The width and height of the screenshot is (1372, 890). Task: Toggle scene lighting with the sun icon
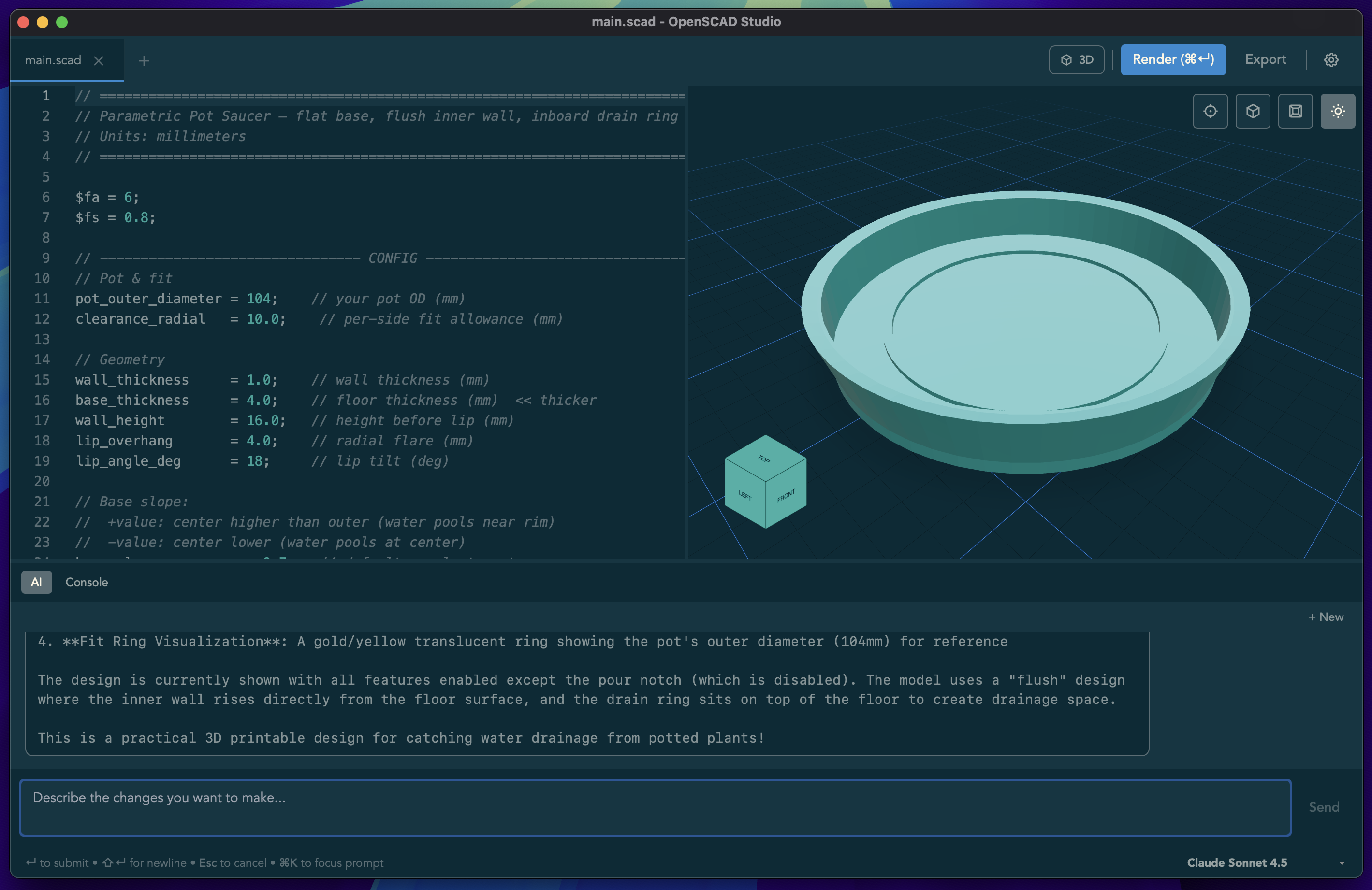(1338, 111)
